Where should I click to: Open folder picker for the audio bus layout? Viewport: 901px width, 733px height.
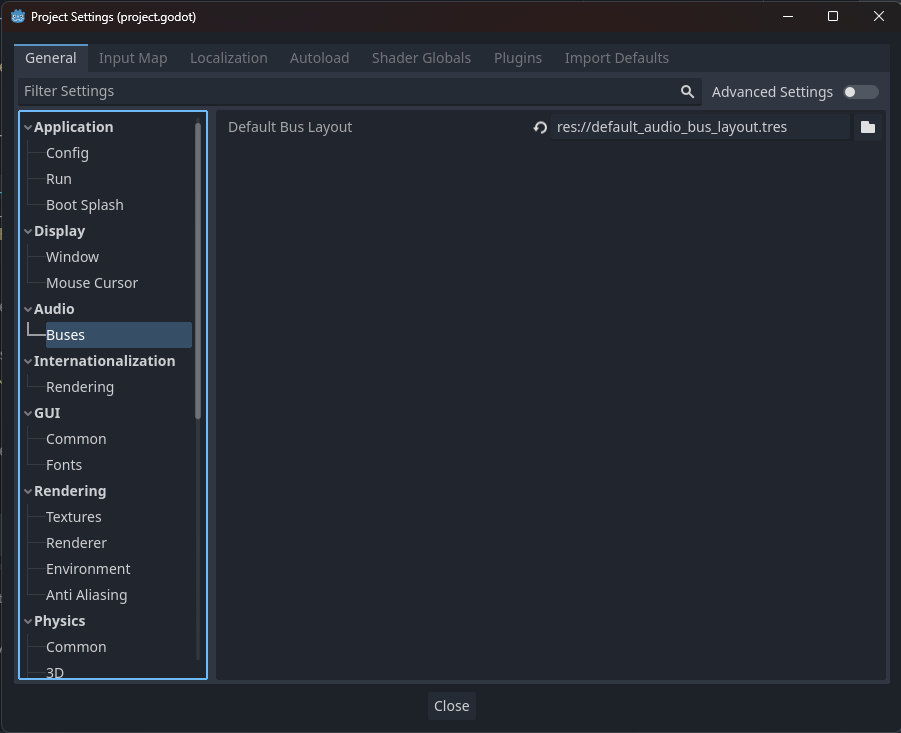coord(868,127)
